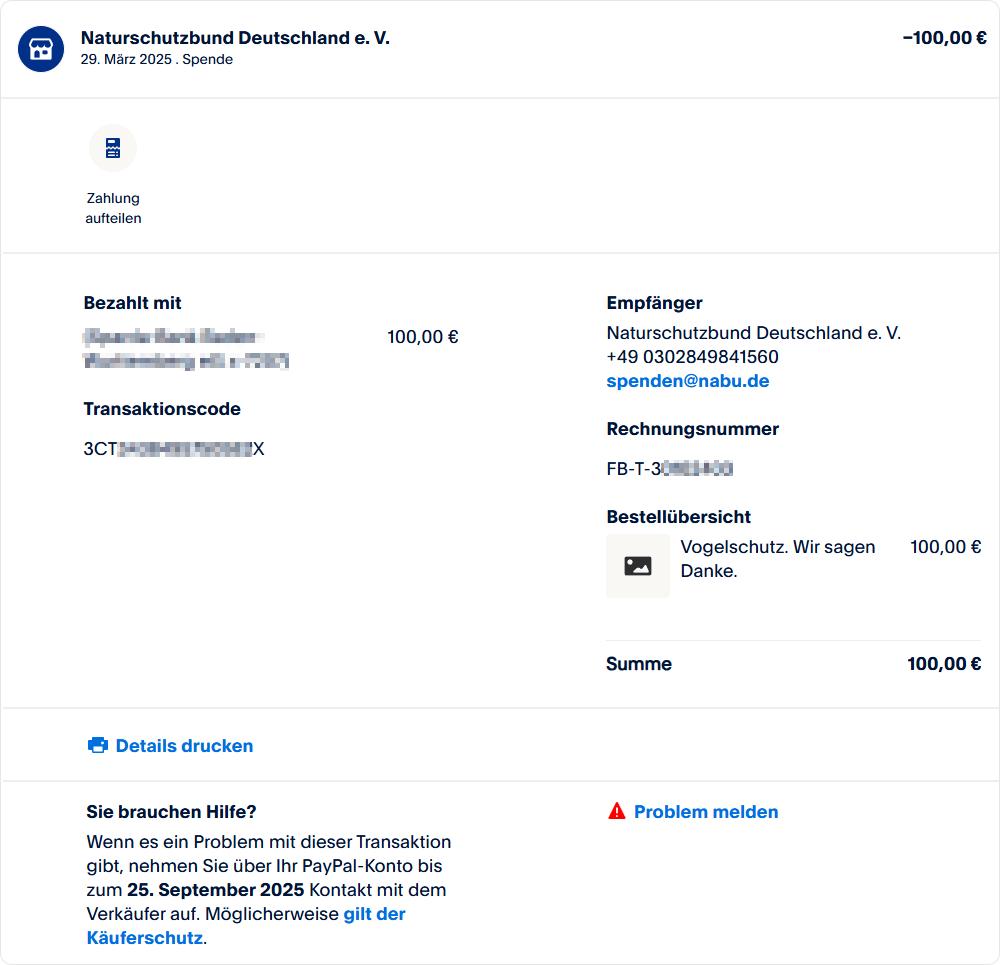Click the Summe total amount 100,00 €
Viewport: 1000px width, 965px height.
click(x=944, y=664)
